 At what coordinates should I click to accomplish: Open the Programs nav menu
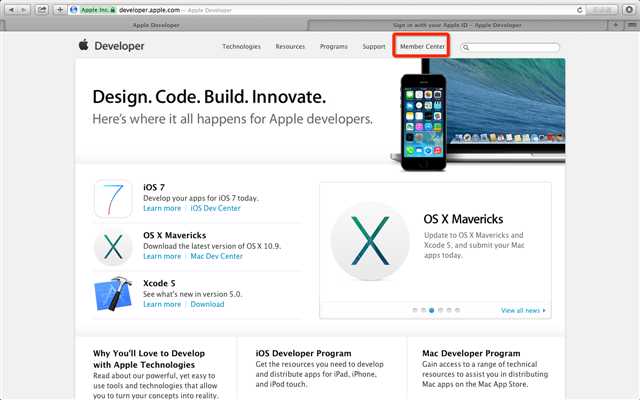click(333, 47)
